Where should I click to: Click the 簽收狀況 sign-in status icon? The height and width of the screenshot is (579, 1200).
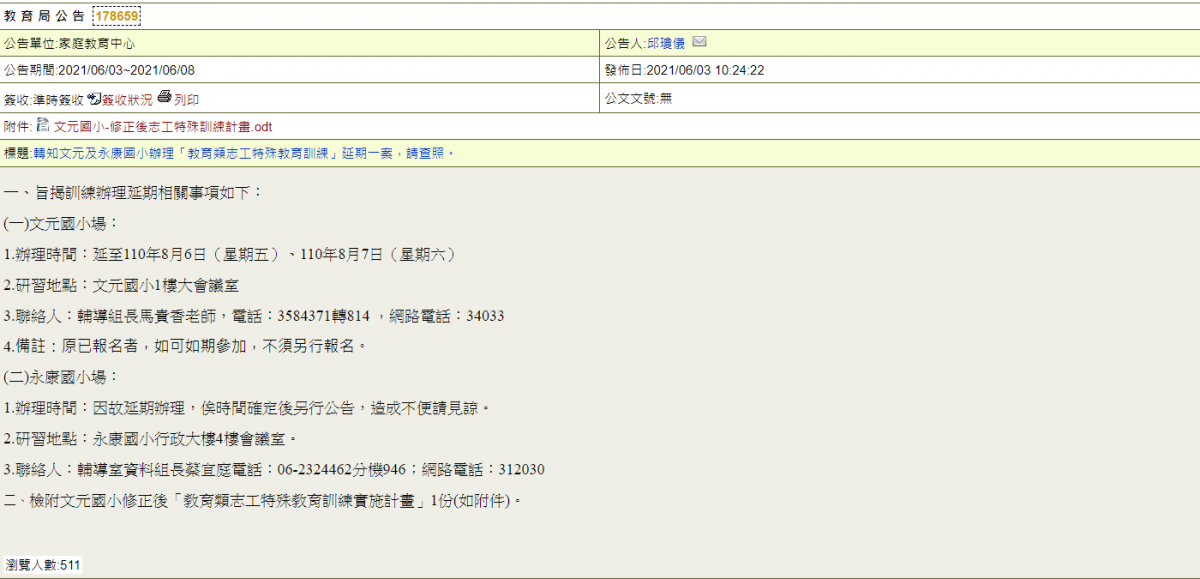[x=95, y=98]
